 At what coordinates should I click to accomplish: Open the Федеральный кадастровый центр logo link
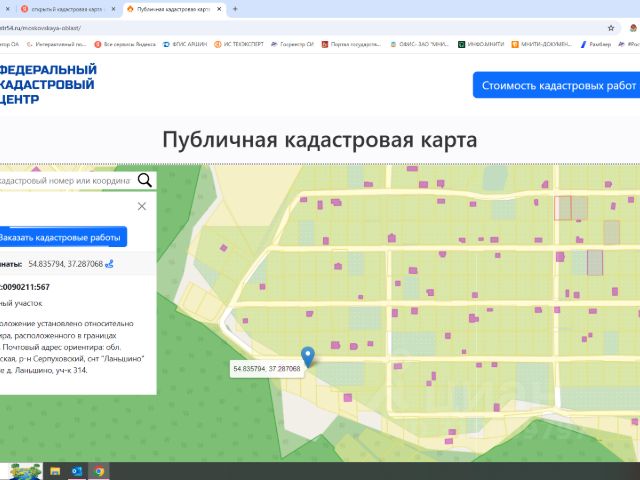click(47, 84)
